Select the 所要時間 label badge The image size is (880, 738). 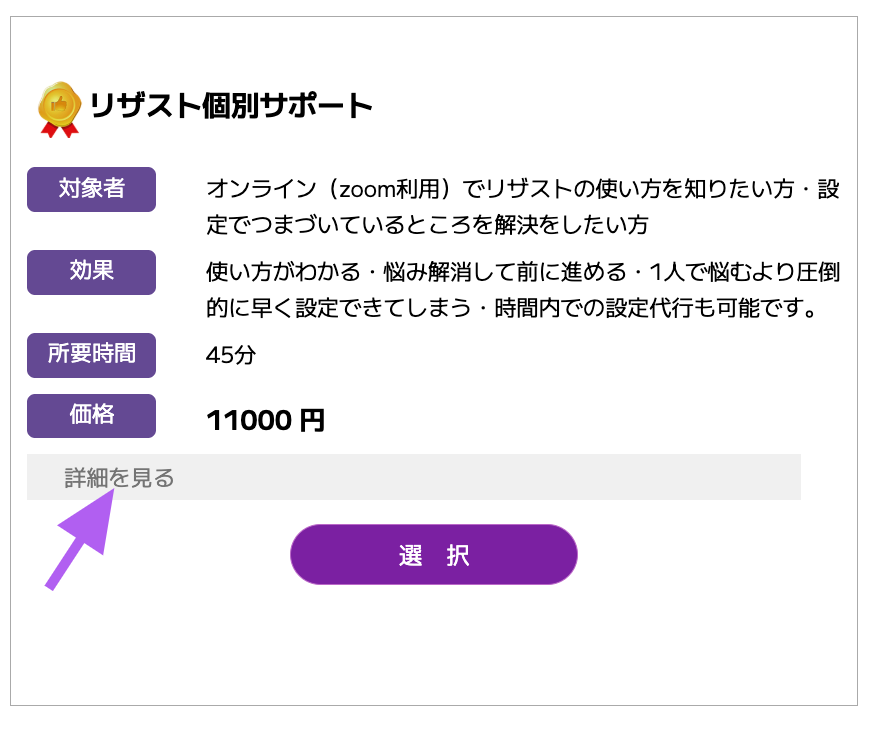coord(91,355)
